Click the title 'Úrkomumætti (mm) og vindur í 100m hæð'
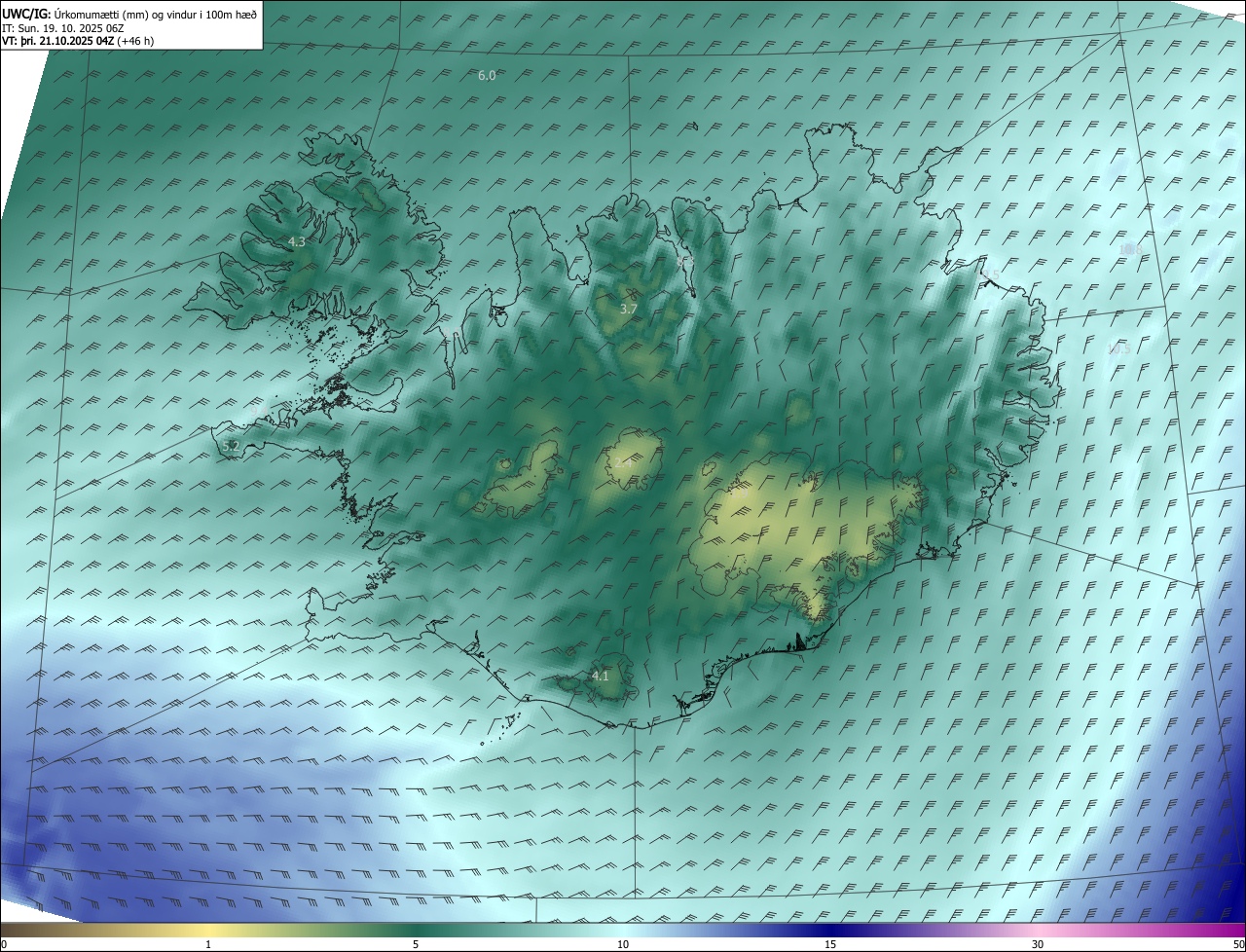Screen dimensions: 1246x952 pos(156,14)
